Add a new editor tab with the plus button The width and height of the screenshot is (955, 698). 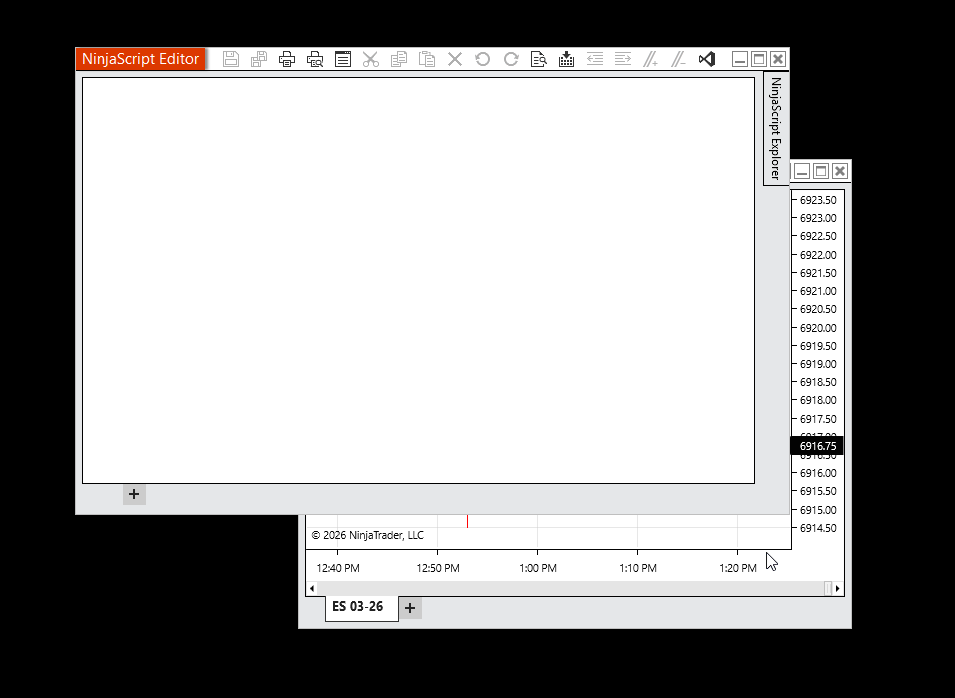pos(134,494)
